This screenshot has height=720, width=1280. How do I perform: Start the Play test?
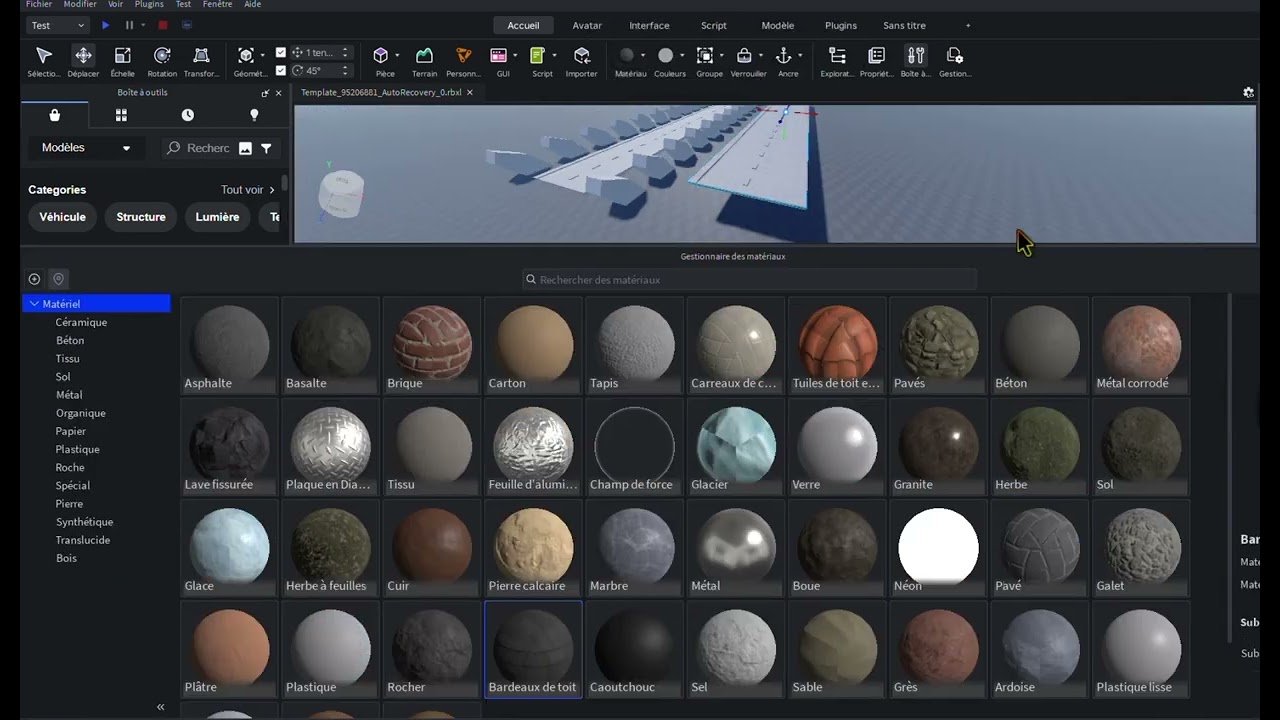tap(105, 25)
